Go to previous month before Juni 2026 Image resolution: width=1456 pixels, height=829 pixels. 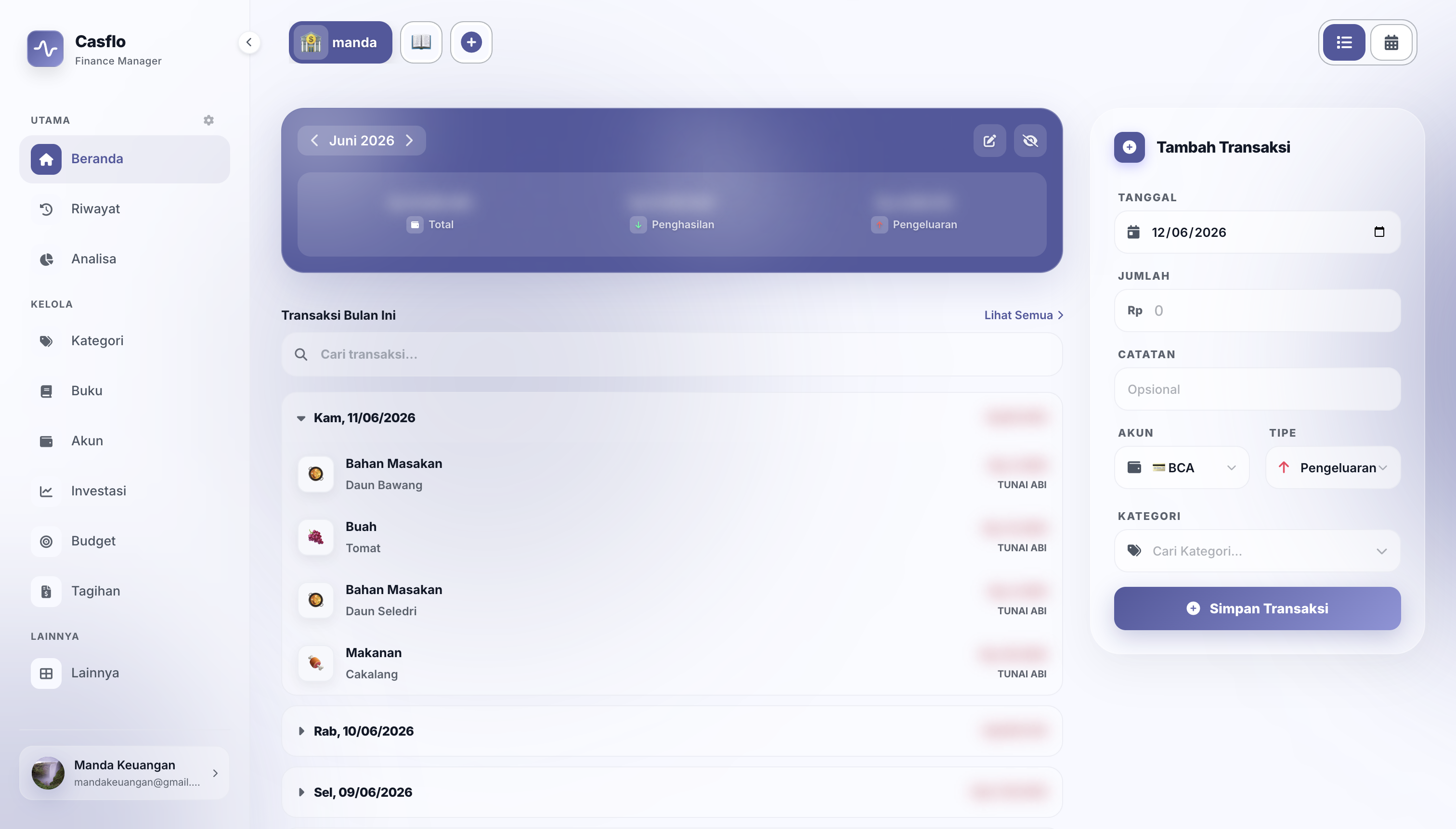pyautogui.click(x=314, y=140)
